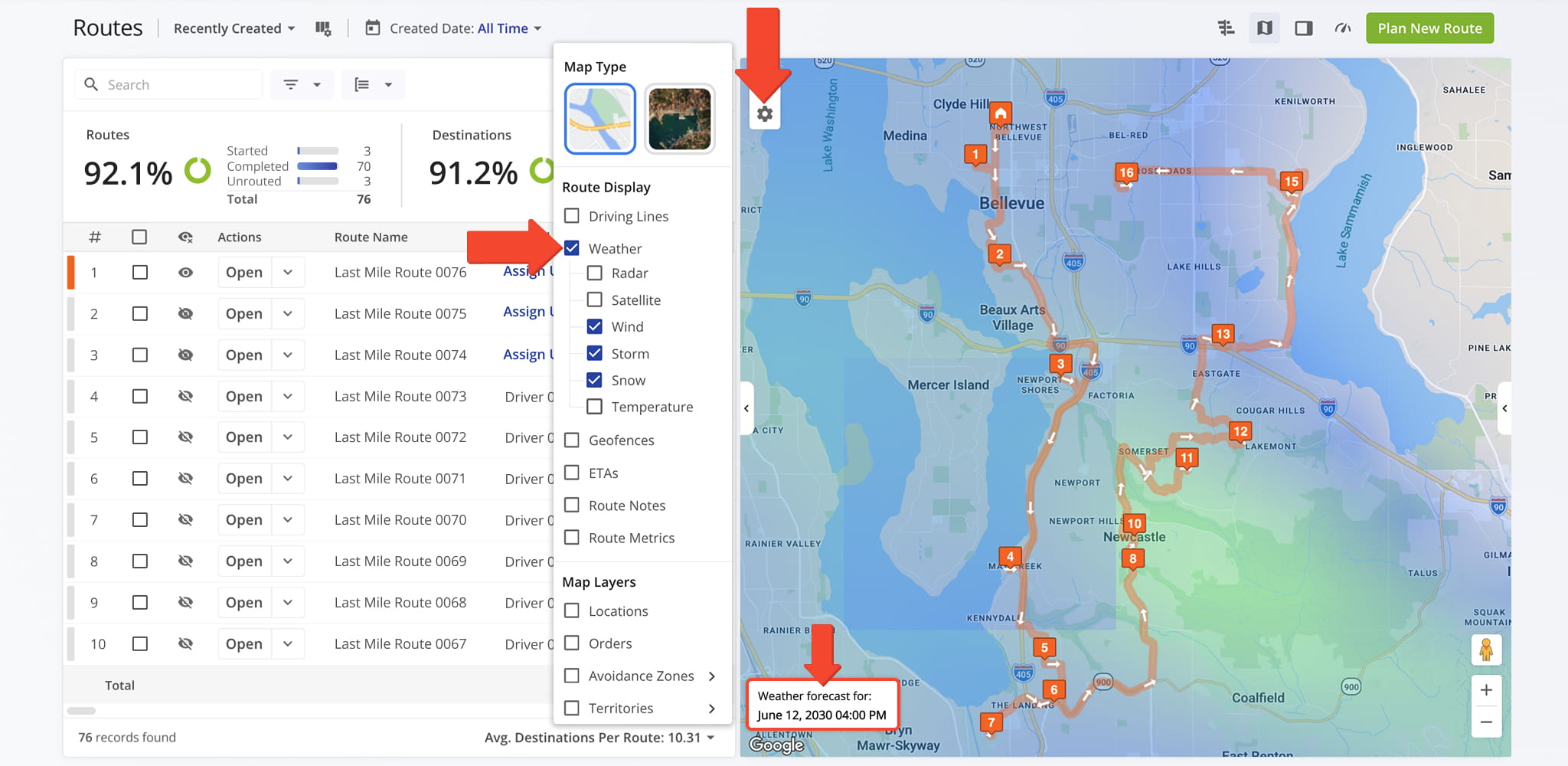Enable the Locations map layer
Viewport: 1568px width, 766px height.
[x=572, y=611]
